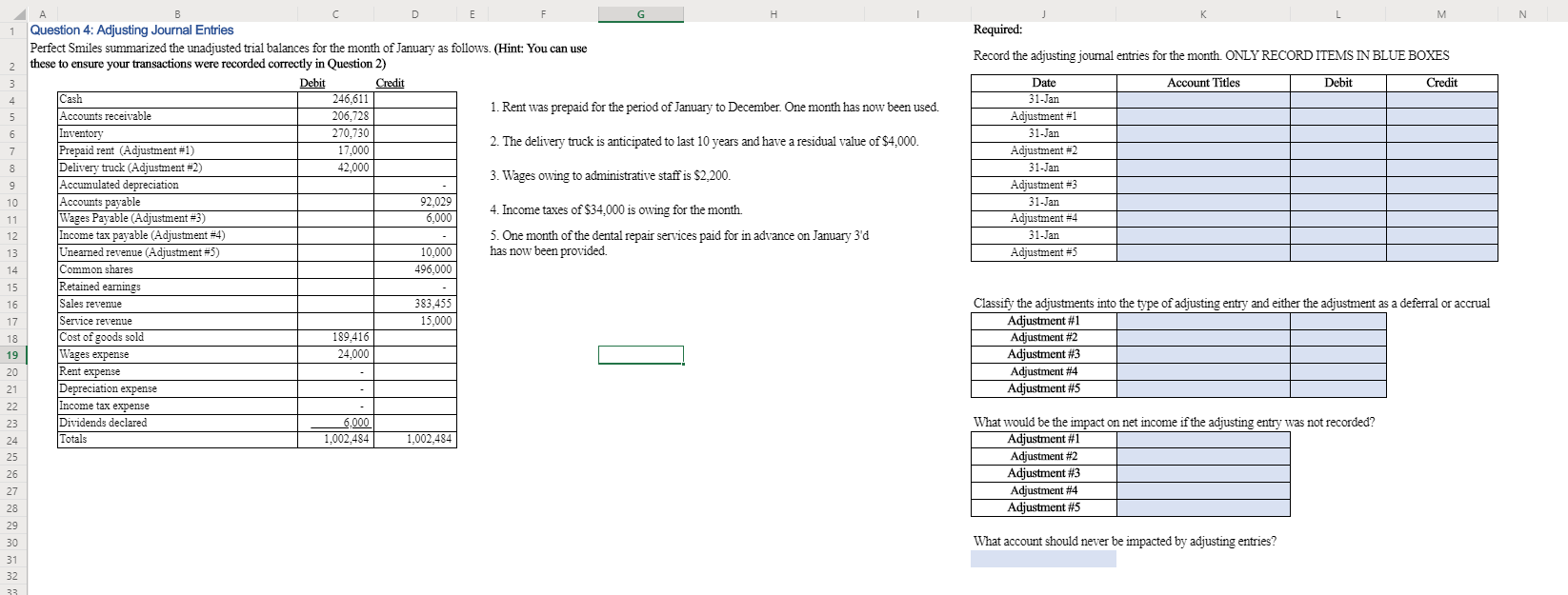Click Wages Payable credit 6,000
Viewport: 1568px width, 595px height.
(x=439, y=218)
